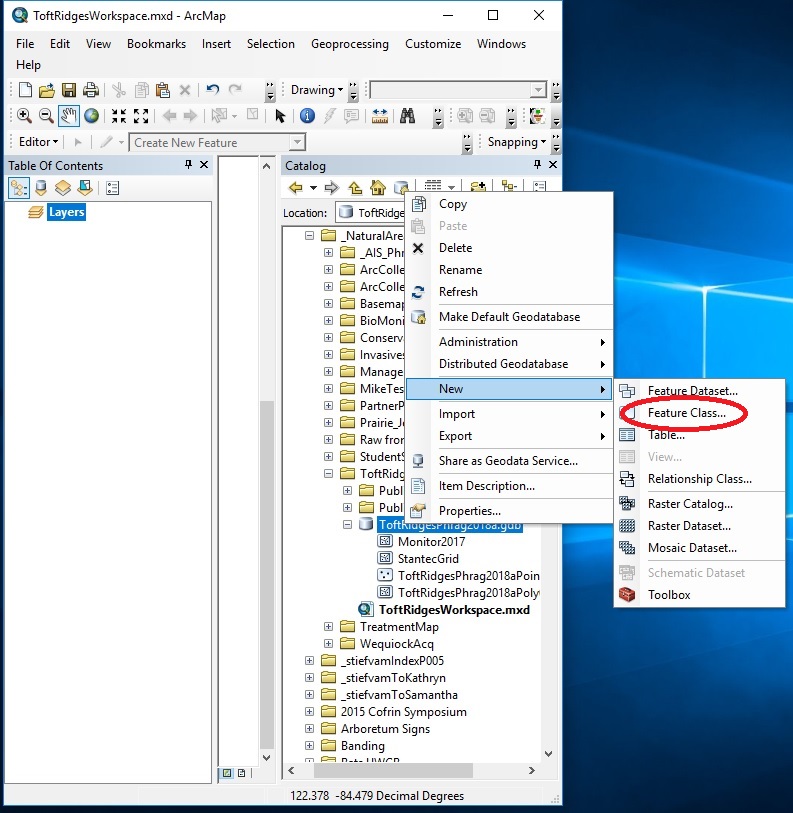
Task: Select the Zoom In magnifier tool
Action: (x=24, y=116)
